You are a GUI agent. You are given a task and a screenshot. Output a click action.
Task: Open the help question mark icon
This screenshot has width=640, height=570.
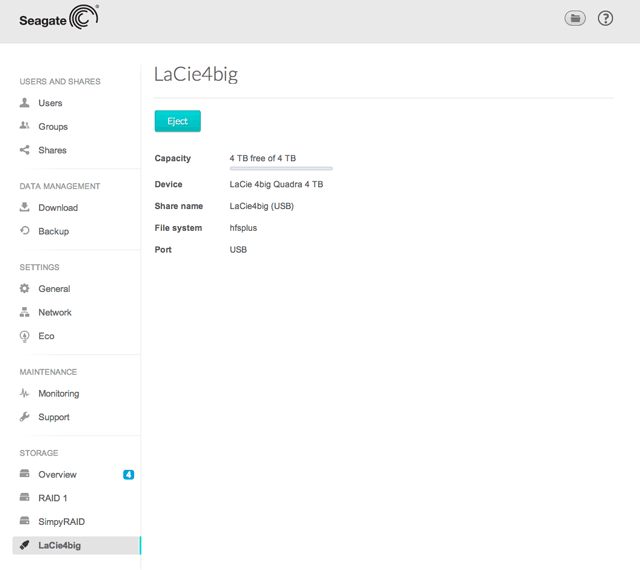coord(605,18)
